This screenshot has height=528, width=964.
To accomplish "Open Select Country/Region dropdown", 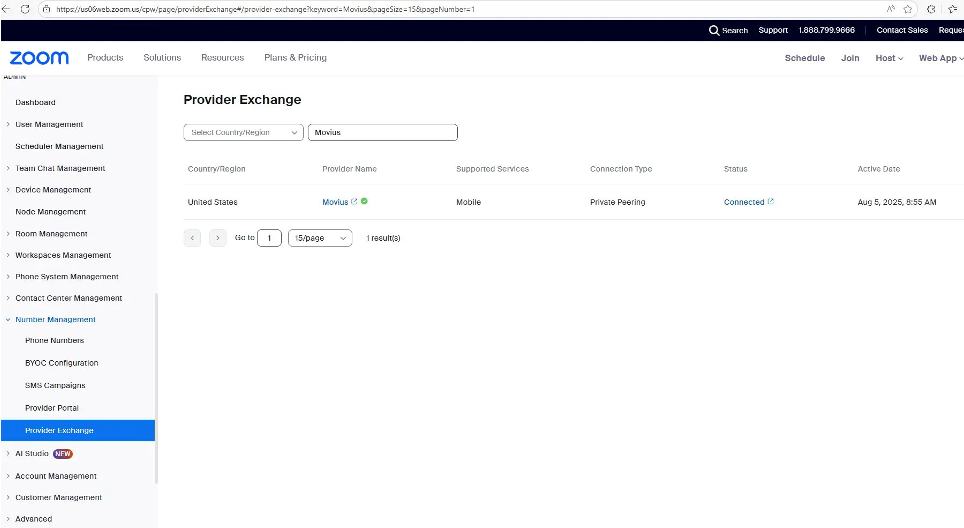I will click(x=243, y=132).
